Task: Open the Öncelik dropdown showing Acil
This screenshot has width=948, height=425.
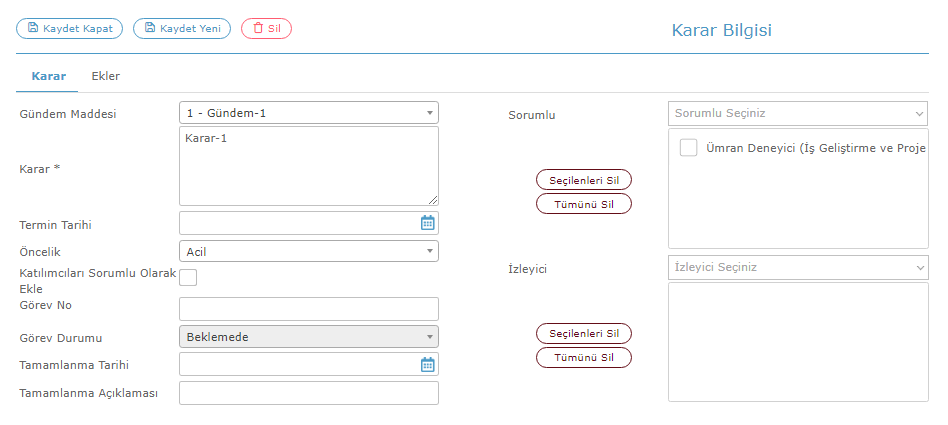Action: (x=309, y=251)
